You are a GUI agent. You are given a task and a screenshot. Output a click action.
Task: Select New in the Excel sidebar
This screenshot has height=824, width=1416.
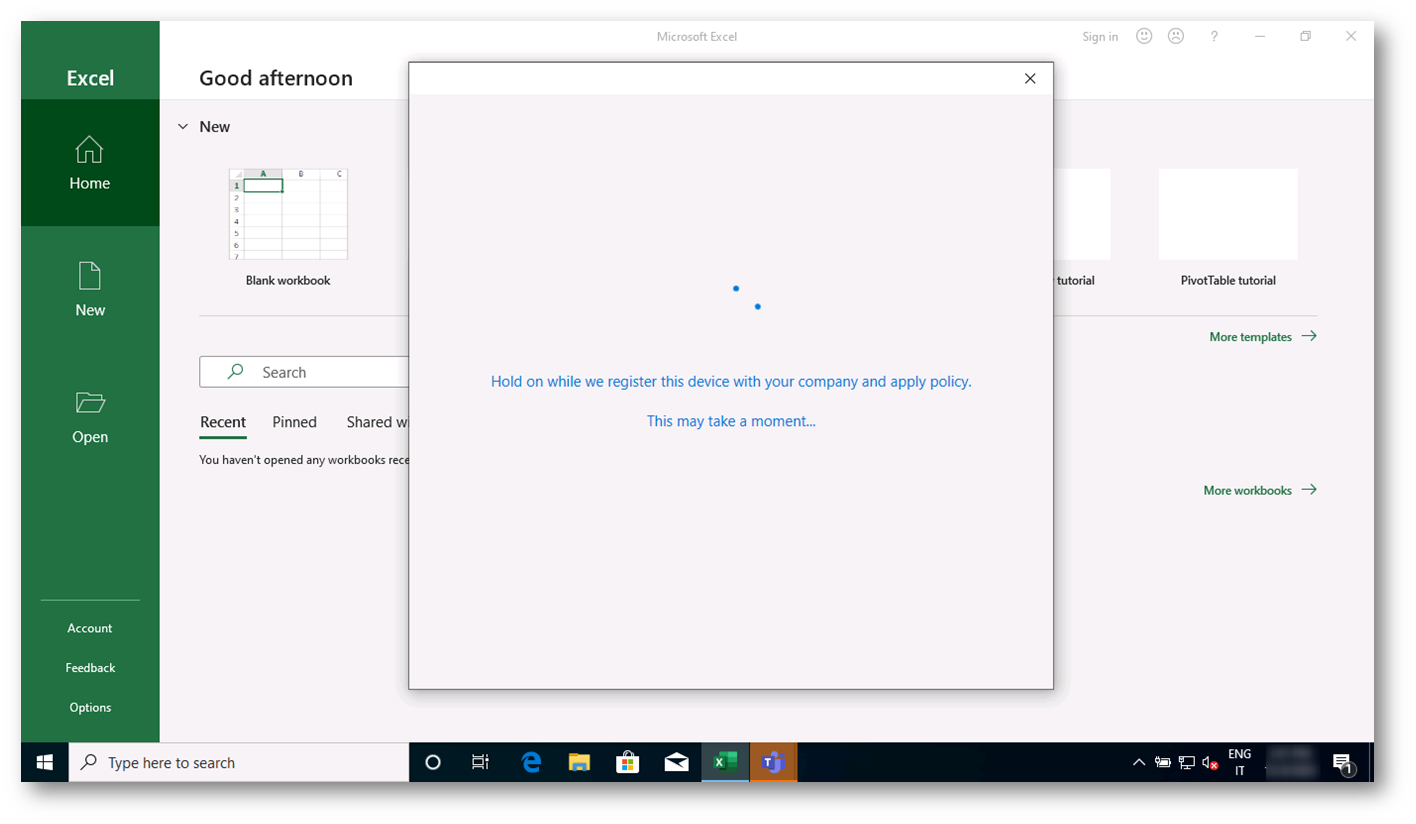(90, 290)
